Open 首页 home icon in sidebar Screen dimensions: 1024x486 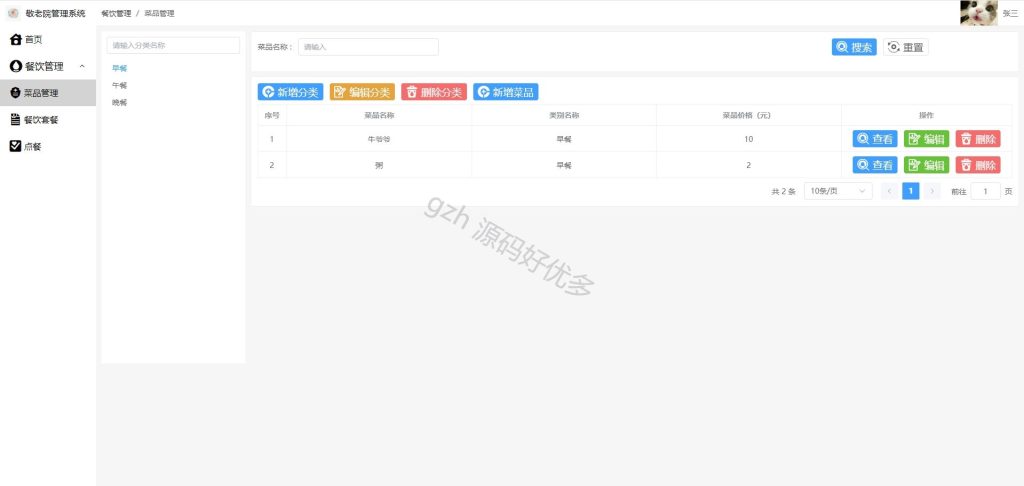pos(16,40)
